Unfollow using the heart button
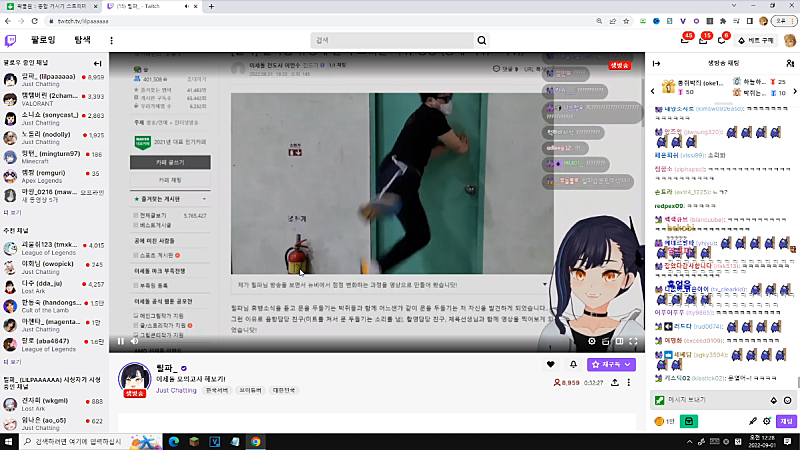The height and width of the screenshot is (450, 800). [x=551, y=364]
